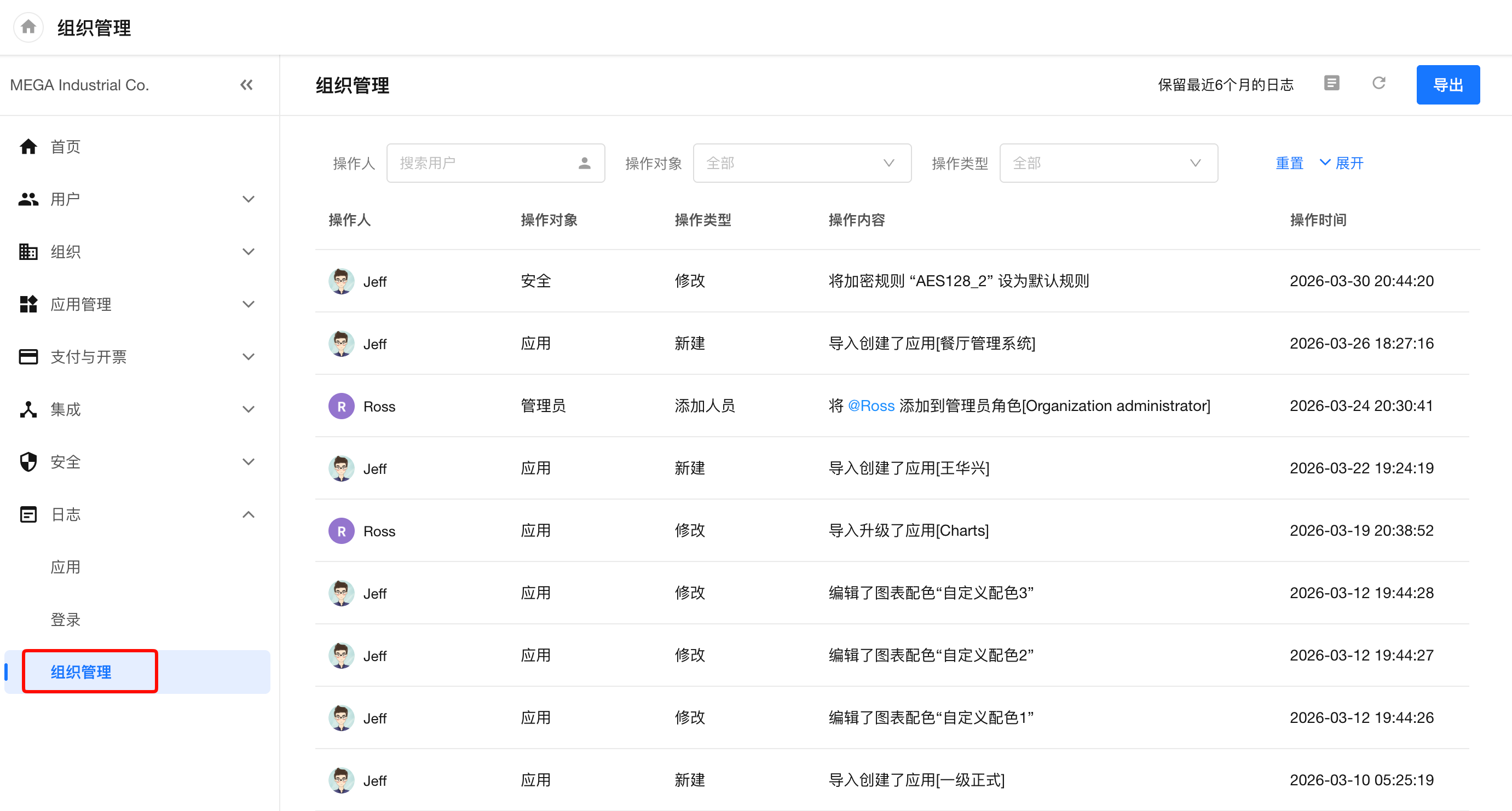Screen dimensions: 1512x811
Task: Click the 安全 shield icon in sidebar
Action: tap(28, 462)
